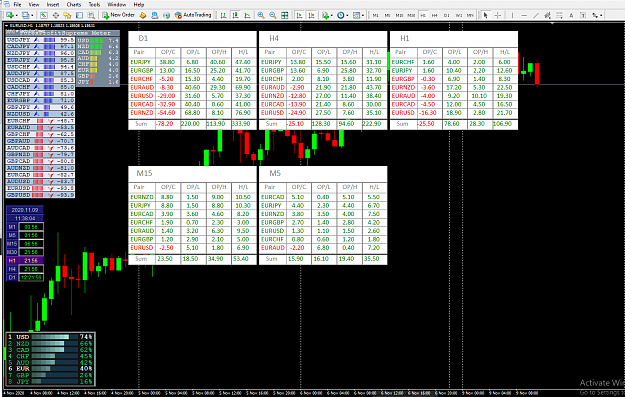Tile chart windows with the grid icon
Screen dimensions: 625x397
(285, 15)
